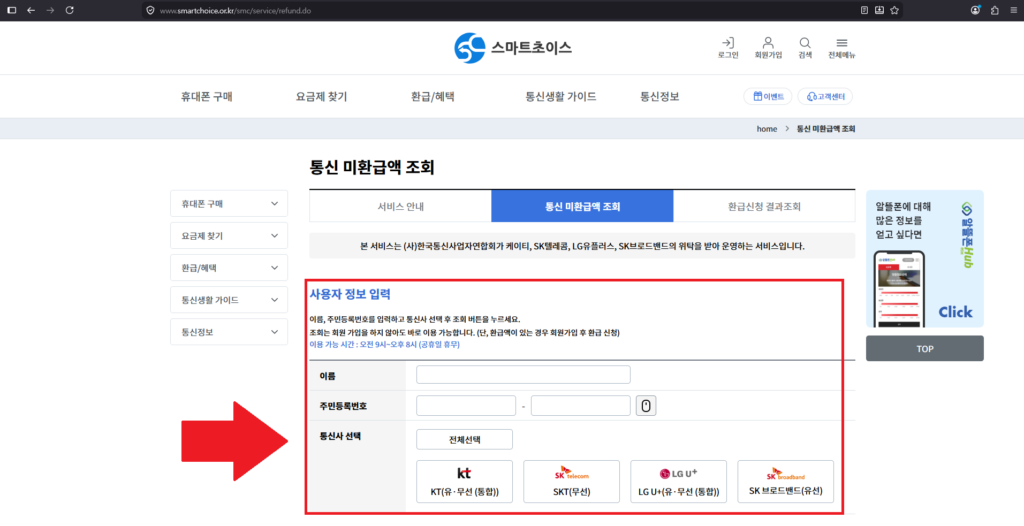The width and height of the screenshot is (1024, 526).
Task: Open the 통신정보 top menu
Action: pos(660,97)
